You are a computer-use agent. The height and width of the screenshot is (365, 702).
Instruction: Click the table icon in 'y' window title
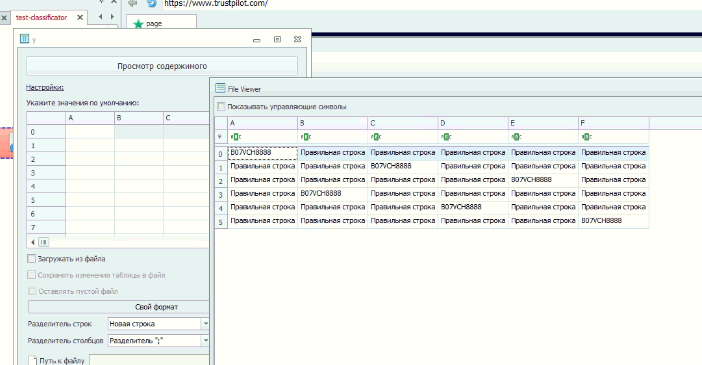click(25, 39)
